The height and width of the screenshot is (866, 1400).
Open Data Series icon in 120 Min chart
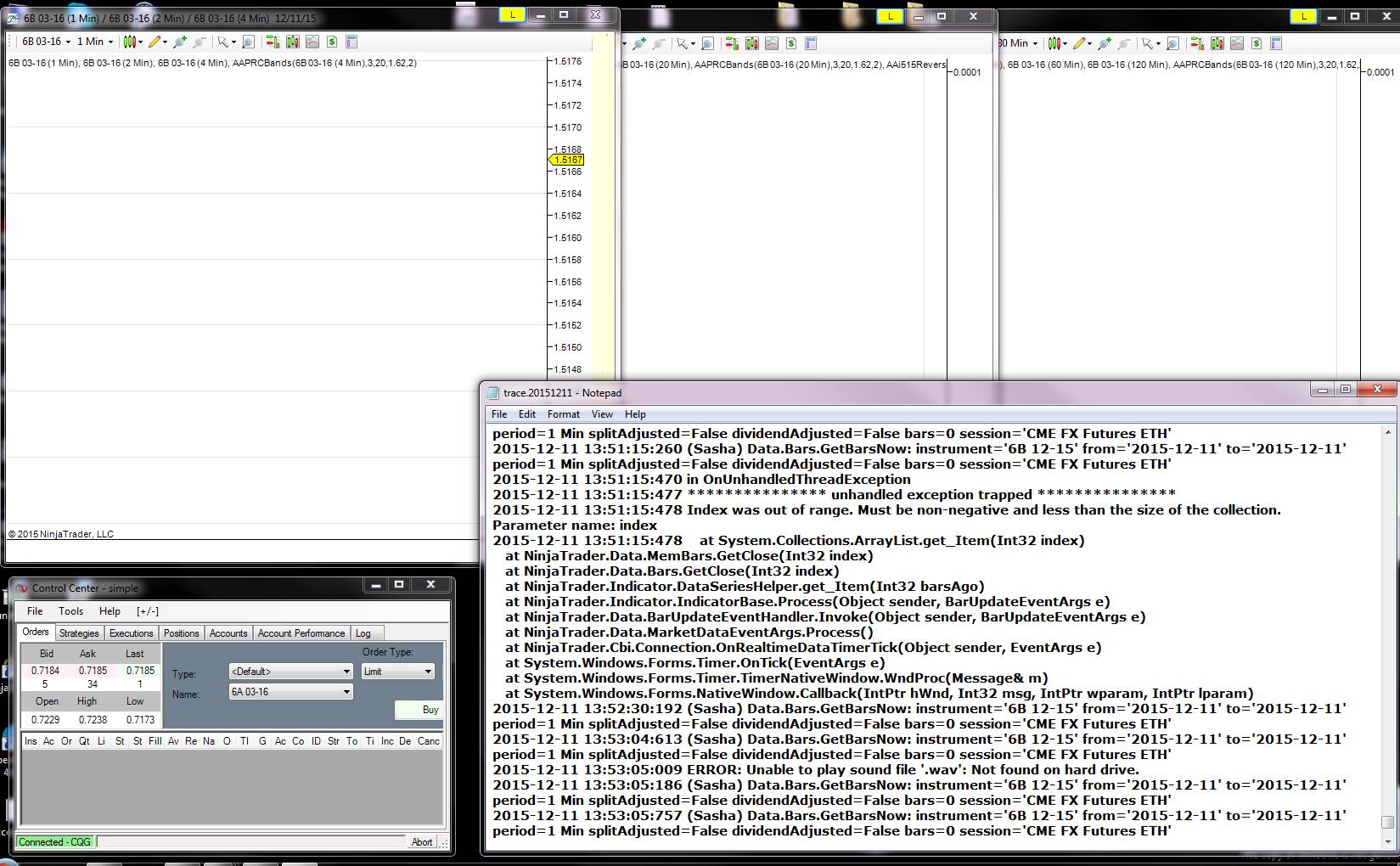click(x=1217, y=43)
